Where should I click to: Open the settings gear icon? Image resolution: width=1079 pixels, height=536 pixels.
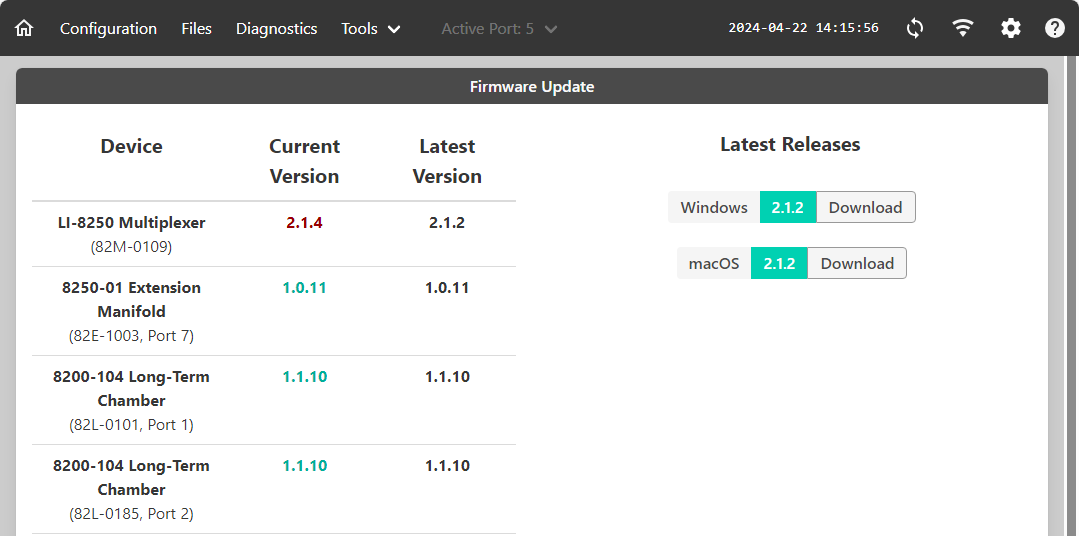coord(1011,28)
